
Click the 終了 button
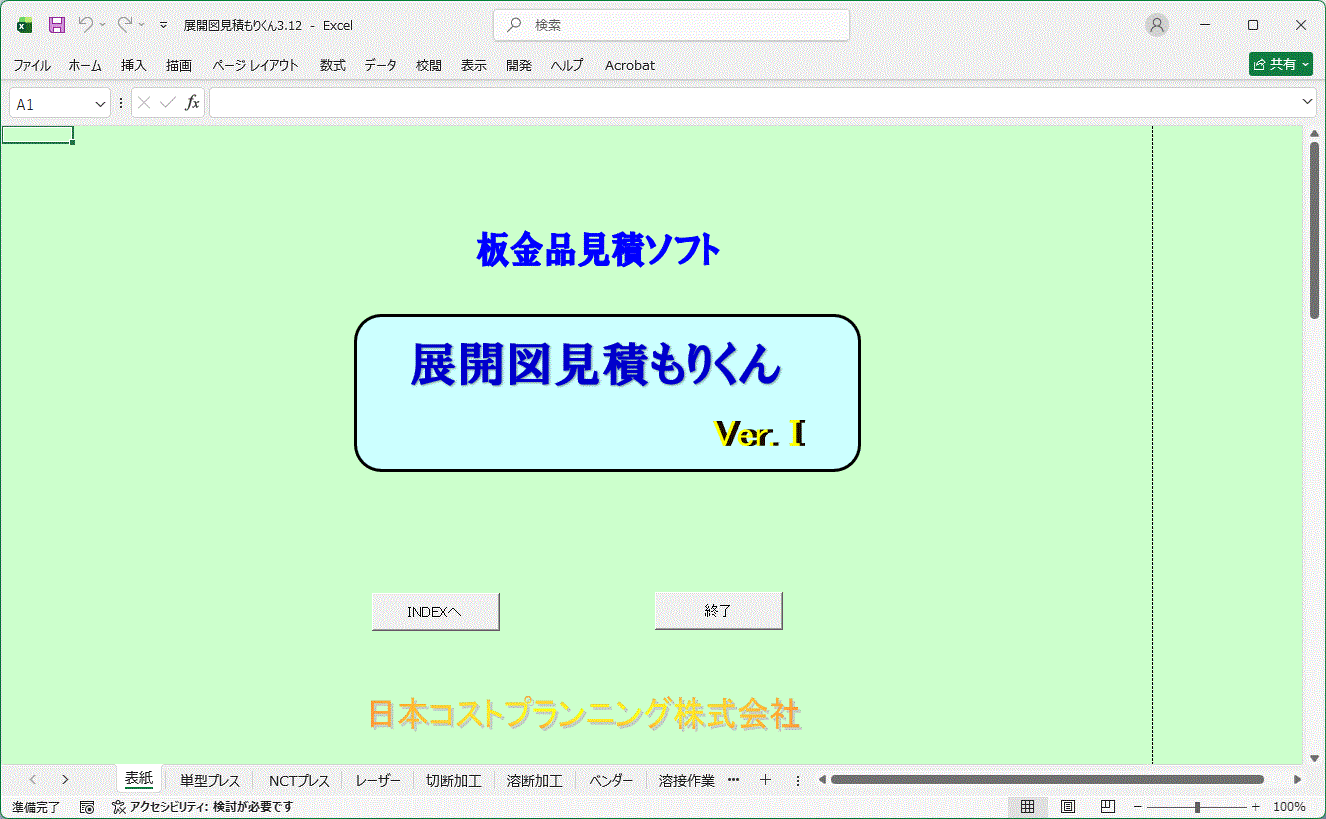point(718,611)
